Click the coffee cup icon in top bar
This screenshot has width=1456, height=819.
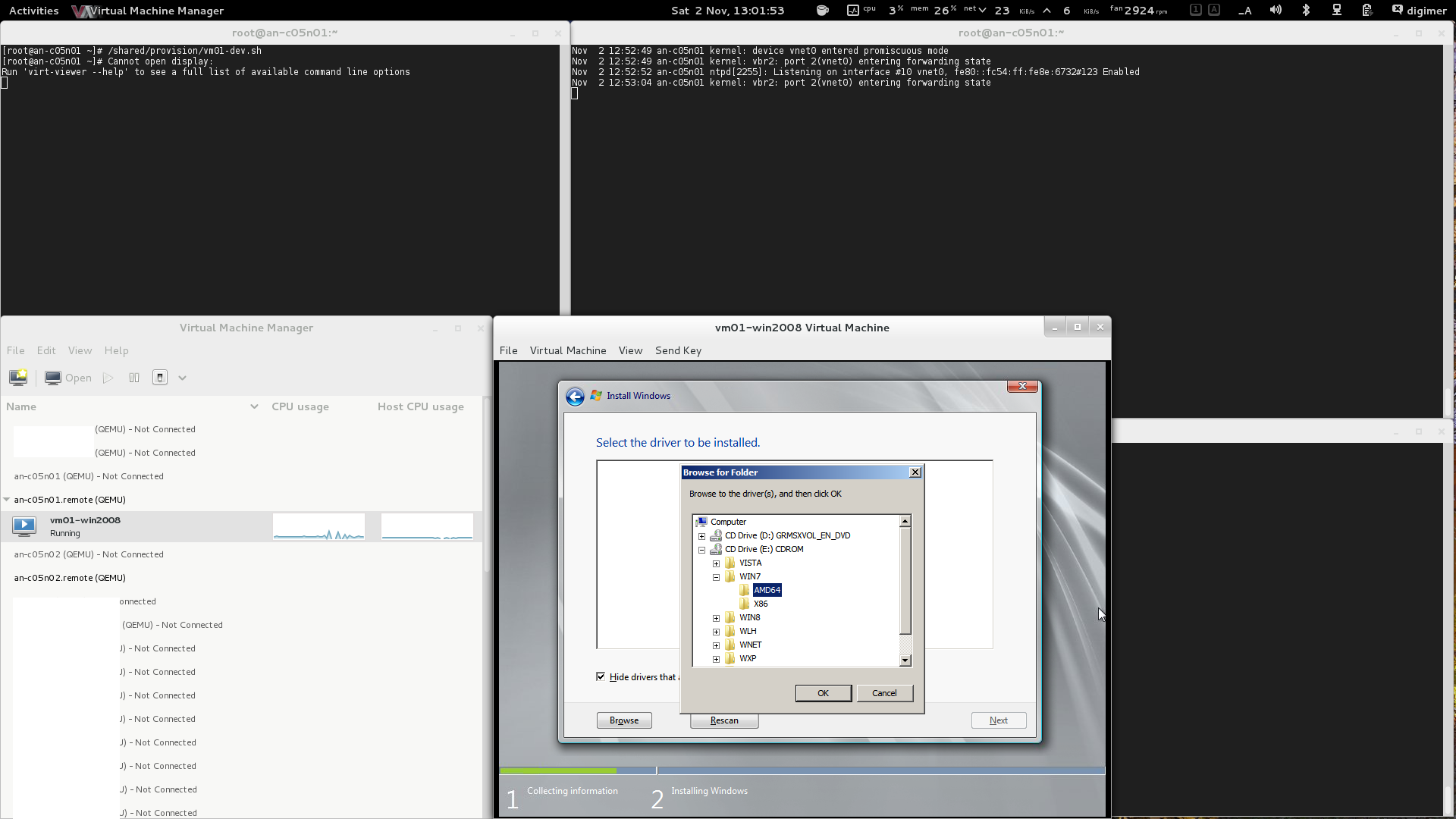click(x=823, y=11)
